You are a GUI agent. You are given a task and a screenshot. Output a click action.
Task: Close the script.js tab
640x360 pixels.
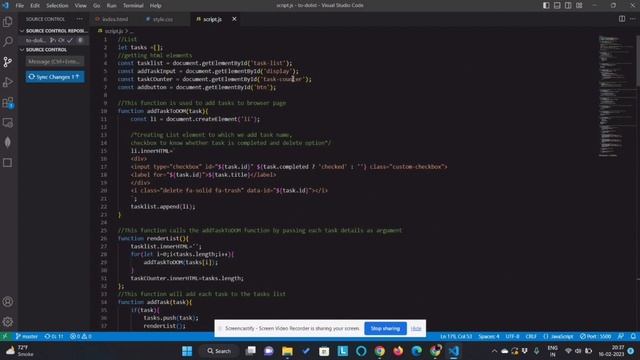(x=234, y=19)
